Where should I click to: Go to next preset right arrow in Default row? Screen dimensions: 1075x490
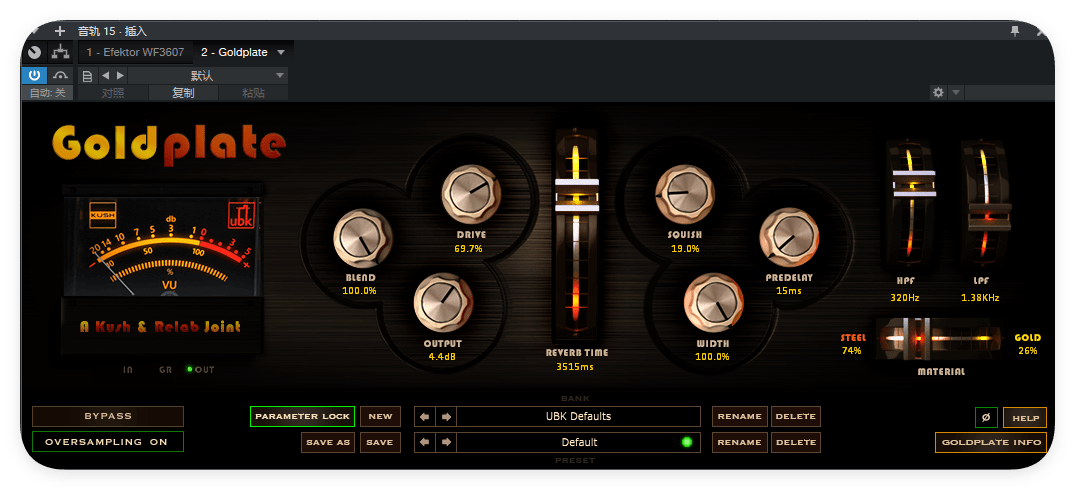coord(446,442)
